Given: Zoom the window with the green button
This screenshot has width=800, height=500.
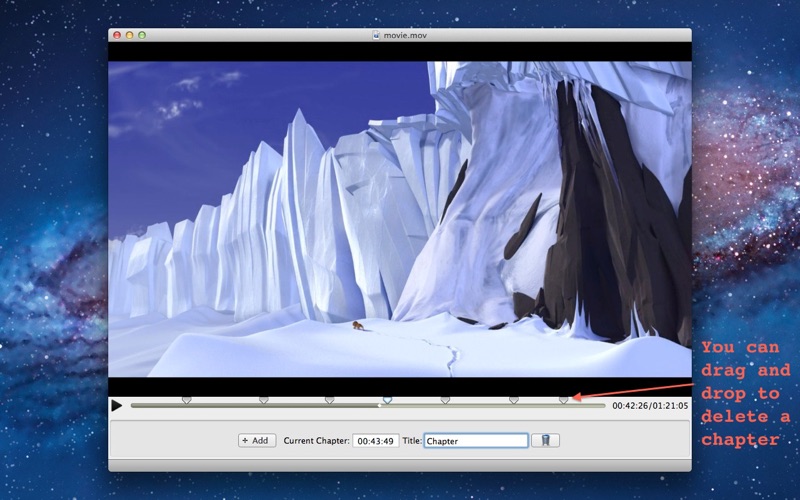Looking at the screenshot, I should pos(142,35).
